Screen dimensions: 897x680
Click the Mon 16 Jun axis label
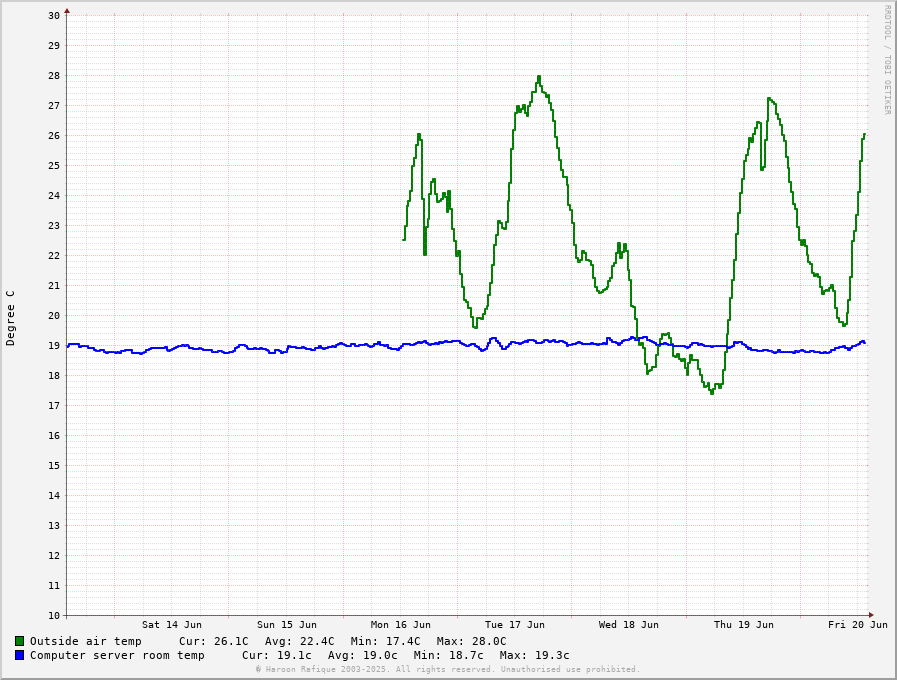pos(400,625)
